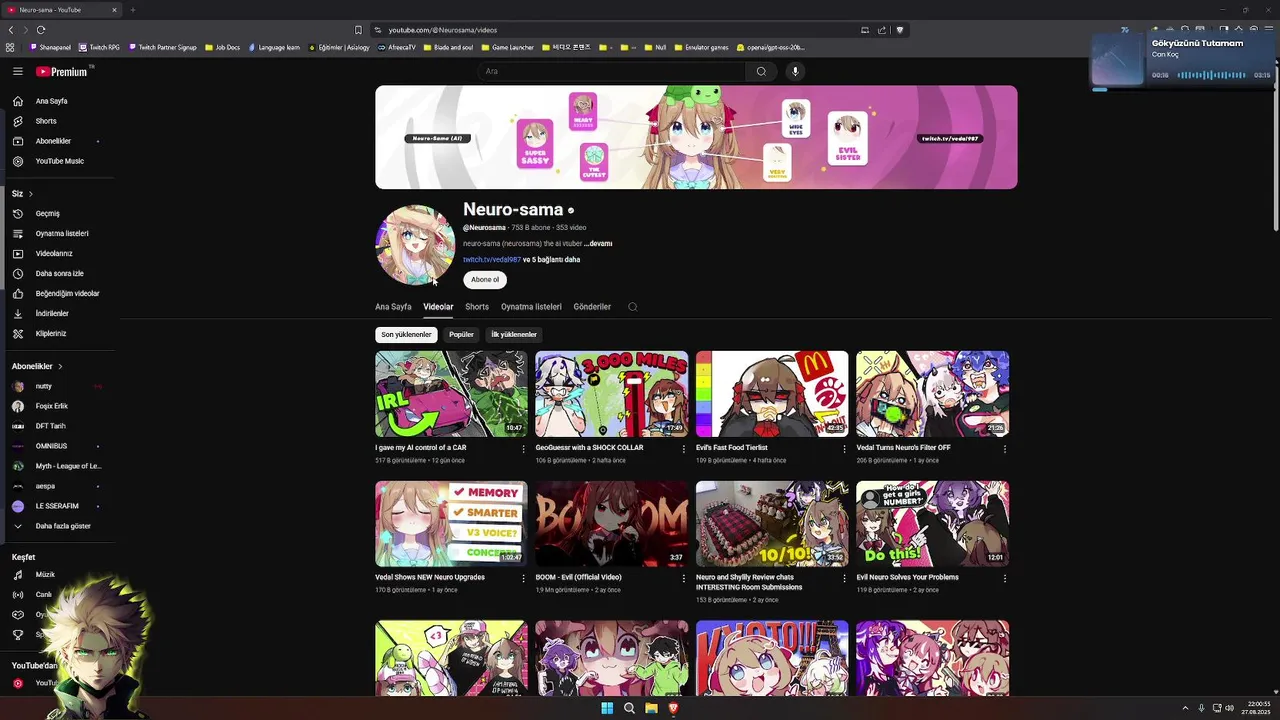
Task: Select the Son yüklenenler filter chip
Action: [x=406, y=335]
